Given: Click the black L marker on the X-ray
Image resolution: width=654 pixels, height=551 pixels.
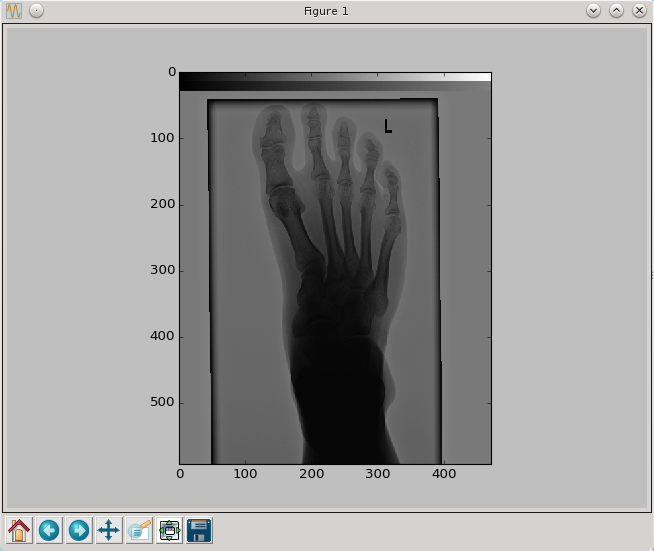Looking at the screenshot, I should (387, 126).
